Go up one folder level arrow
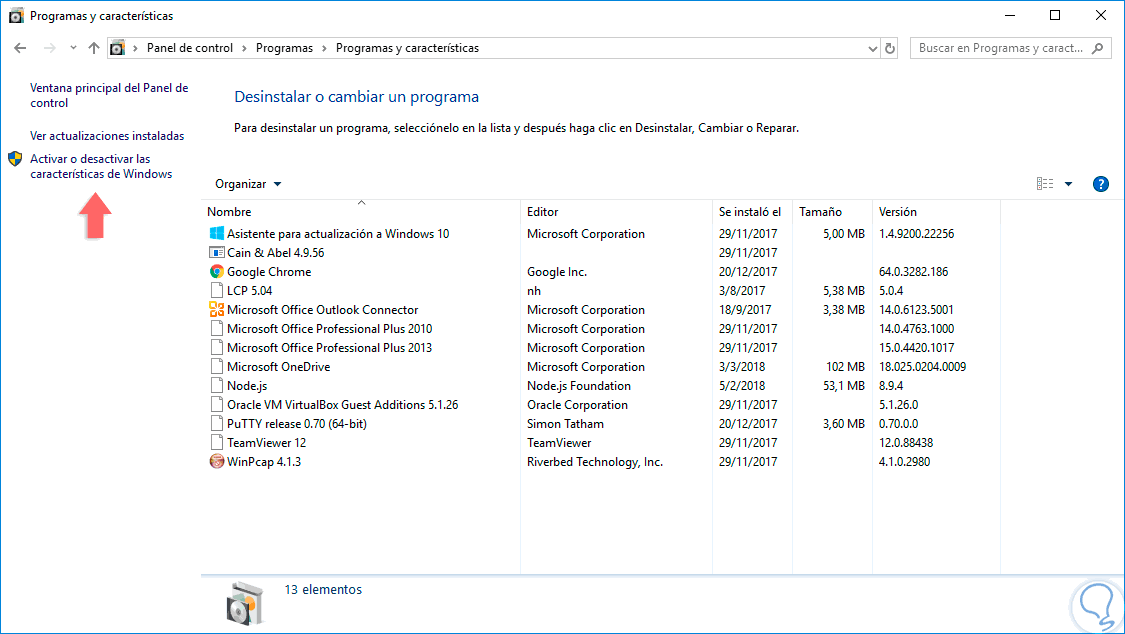The height and width of the screenshot is (634, 1125). 94,48
